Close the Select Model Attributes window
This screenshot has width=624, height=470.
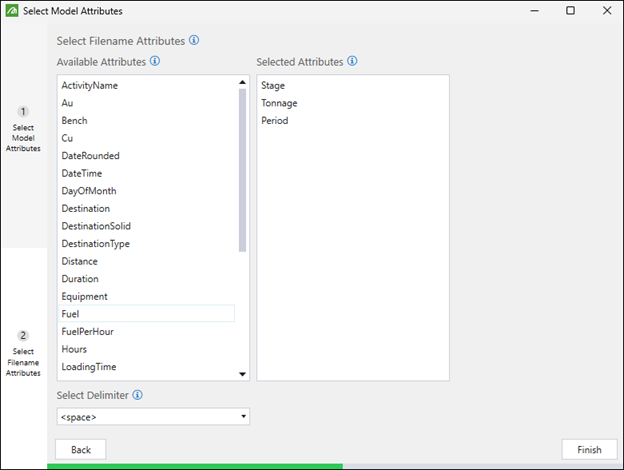pos(607,11)
